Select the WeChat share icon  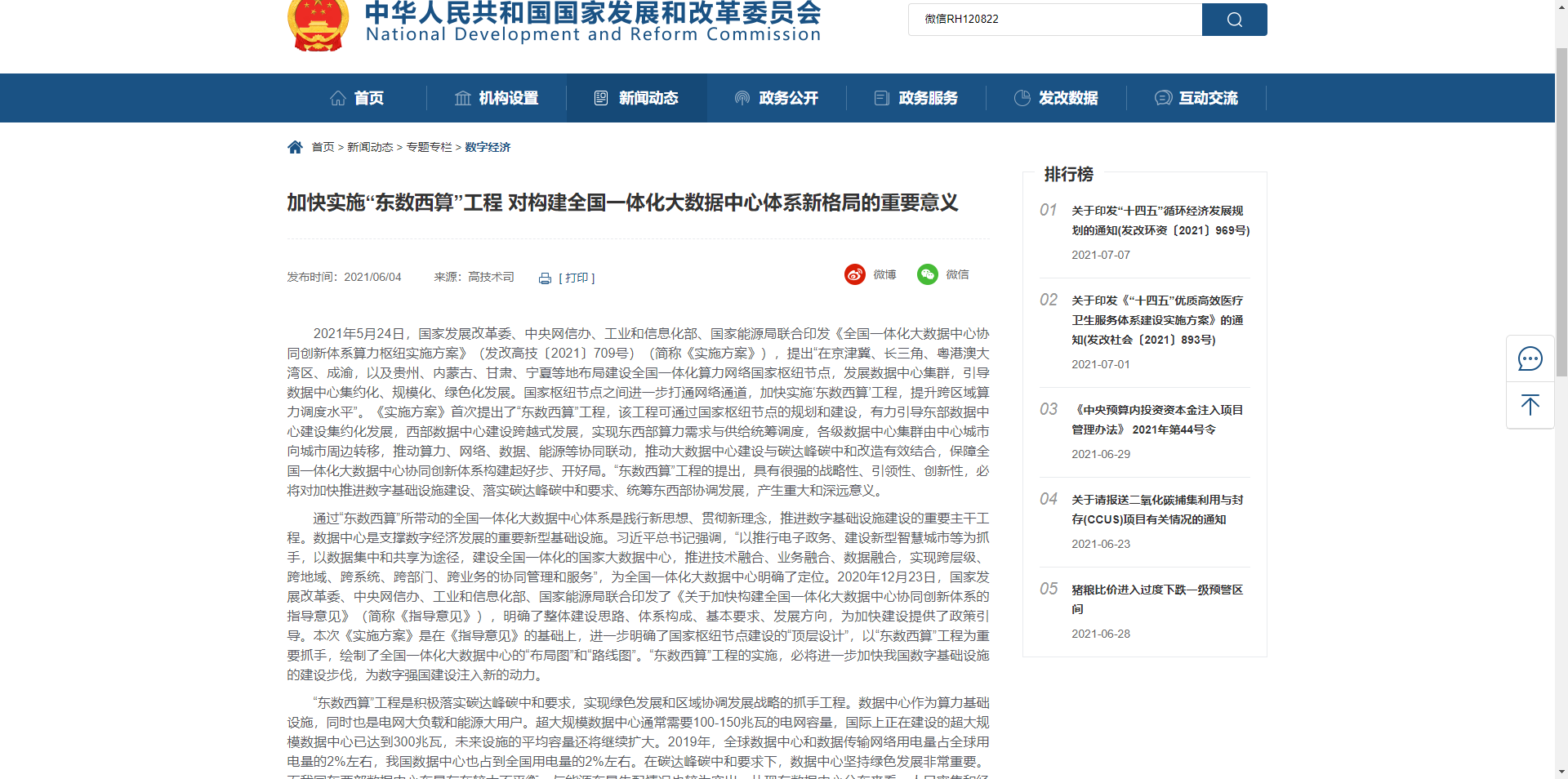pyautogui.click(x=927, y=274)
